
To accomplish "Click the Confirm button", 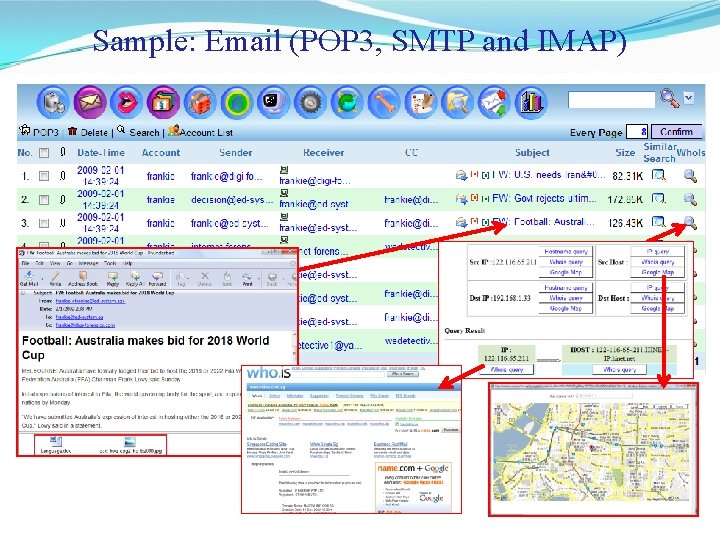I will point(676,132).
